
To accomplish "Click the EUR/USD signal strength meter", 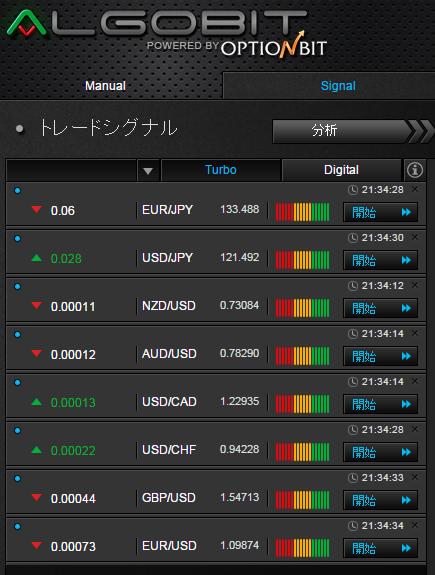I will (x=302, y=548).
